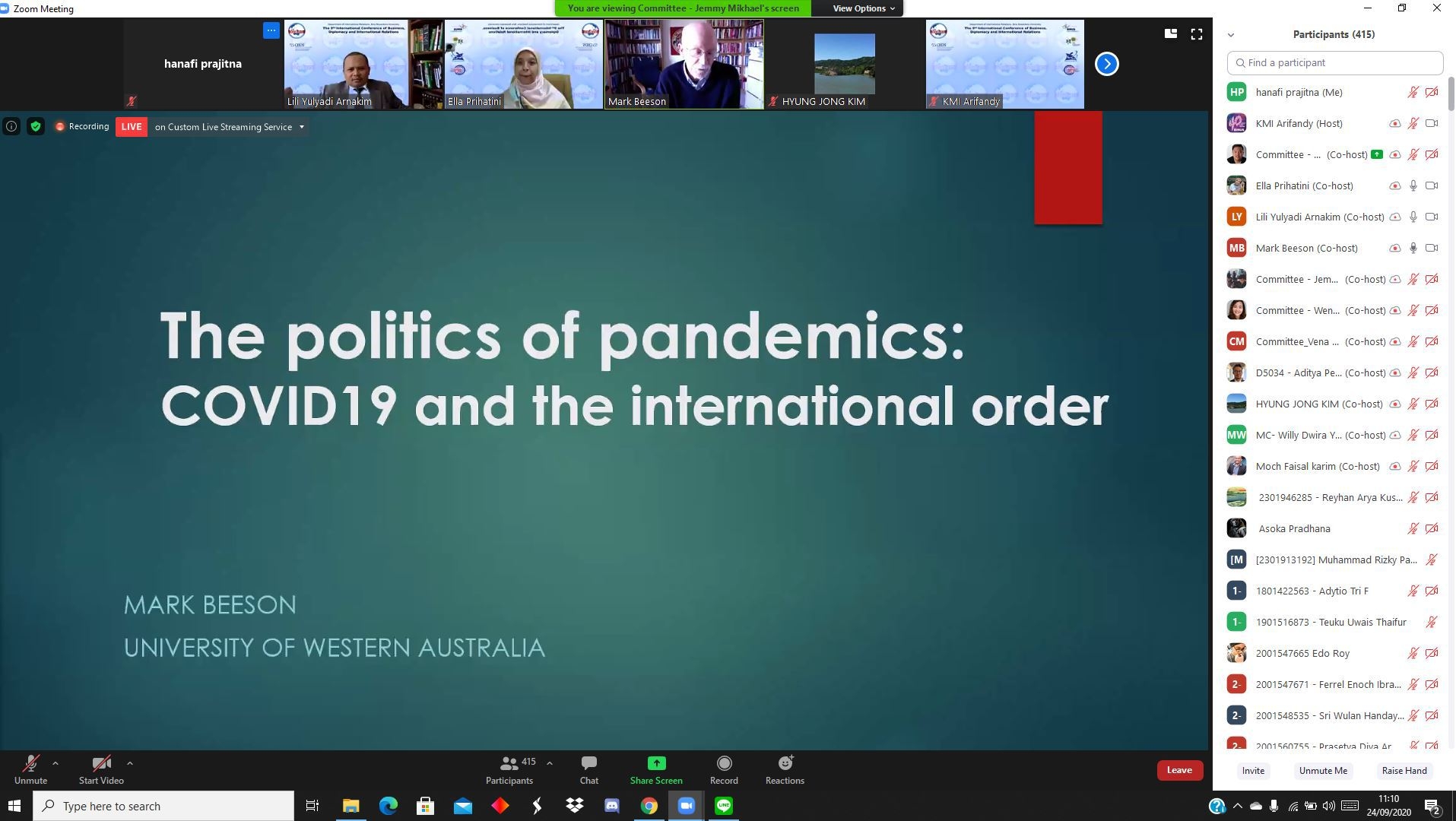Click the Record icon in toolbar
Screen dimensions: 1456x821
click(724, 763)
